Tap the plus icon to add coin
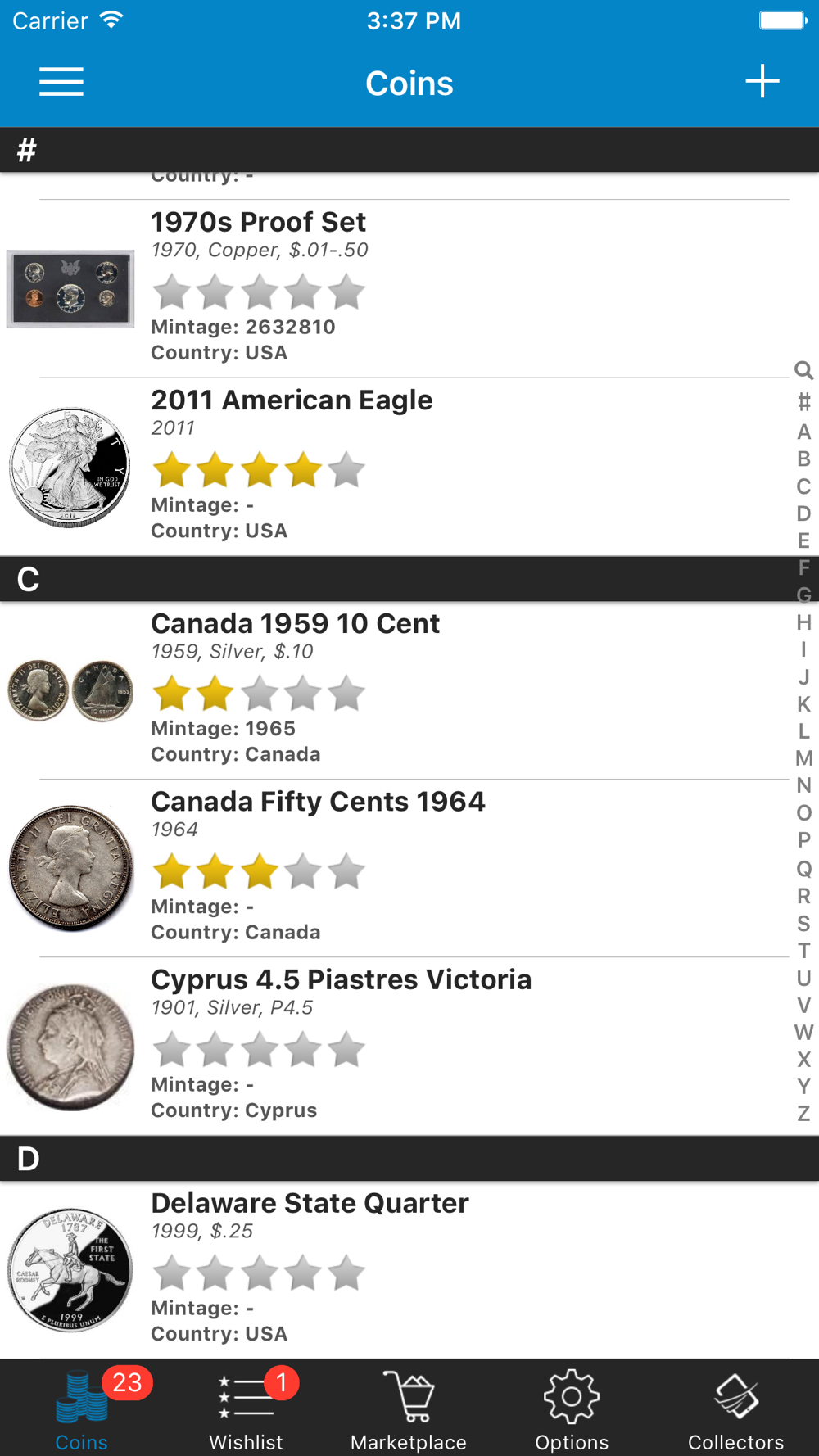 pyautogui.click(x=762, y=82)
